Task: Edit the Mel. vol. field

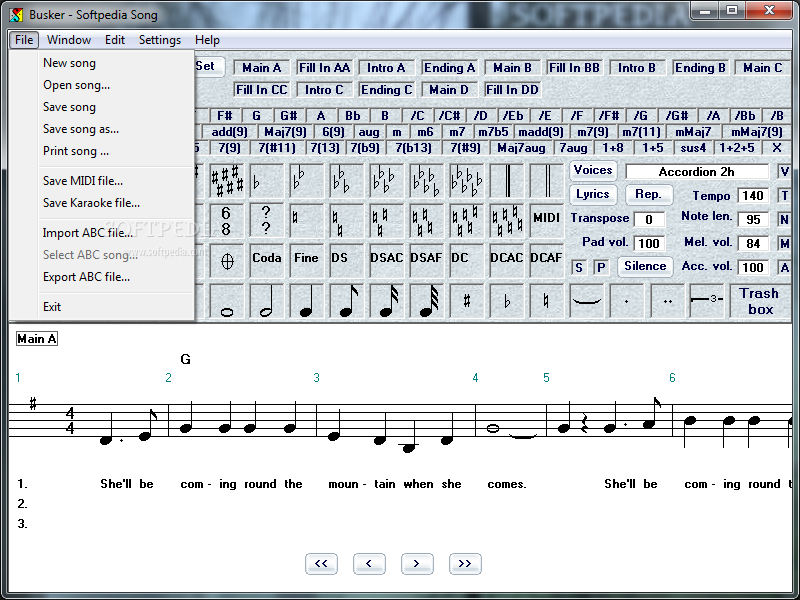Action: tap(753, 244)
